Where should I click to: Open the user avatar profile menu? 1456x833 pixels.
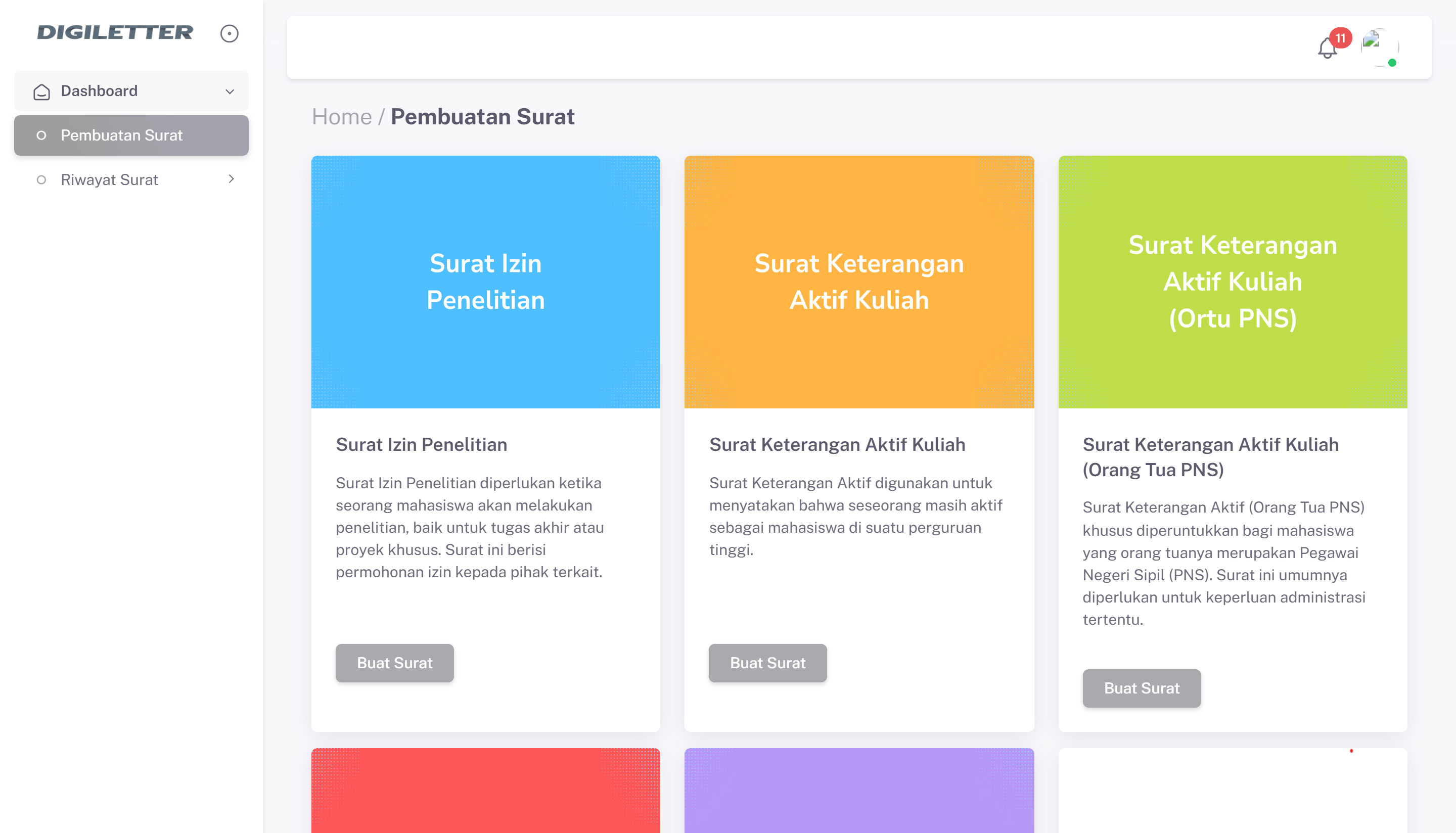1379,47
